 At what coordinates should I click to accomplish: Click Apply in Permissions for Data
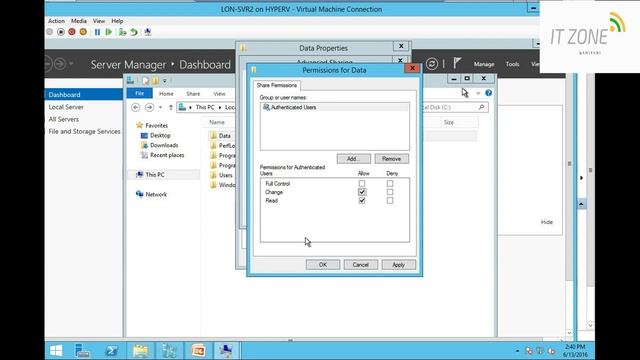click(399, 265)
